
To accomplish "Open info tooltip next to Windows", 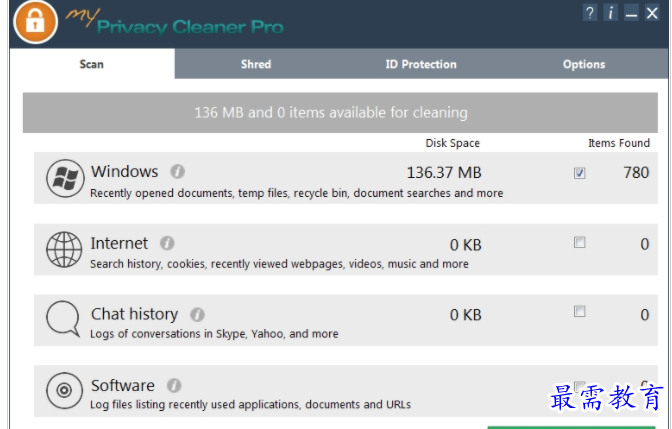I will (177, 171).
